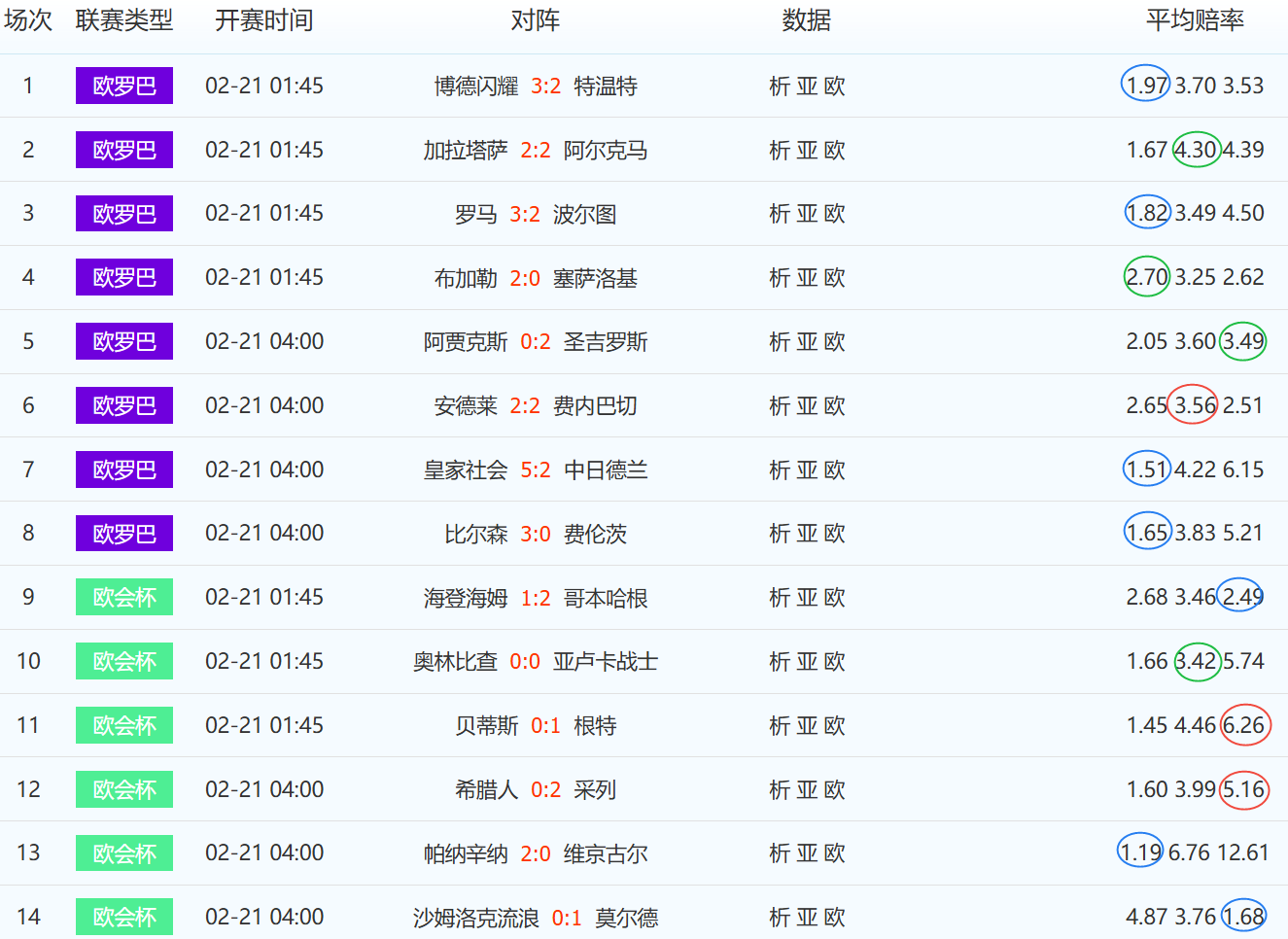Image resolution: width=1288 pixels, height=939 pixels.
Task: Open 海登海姆 team link
Action: click(466, 599)
